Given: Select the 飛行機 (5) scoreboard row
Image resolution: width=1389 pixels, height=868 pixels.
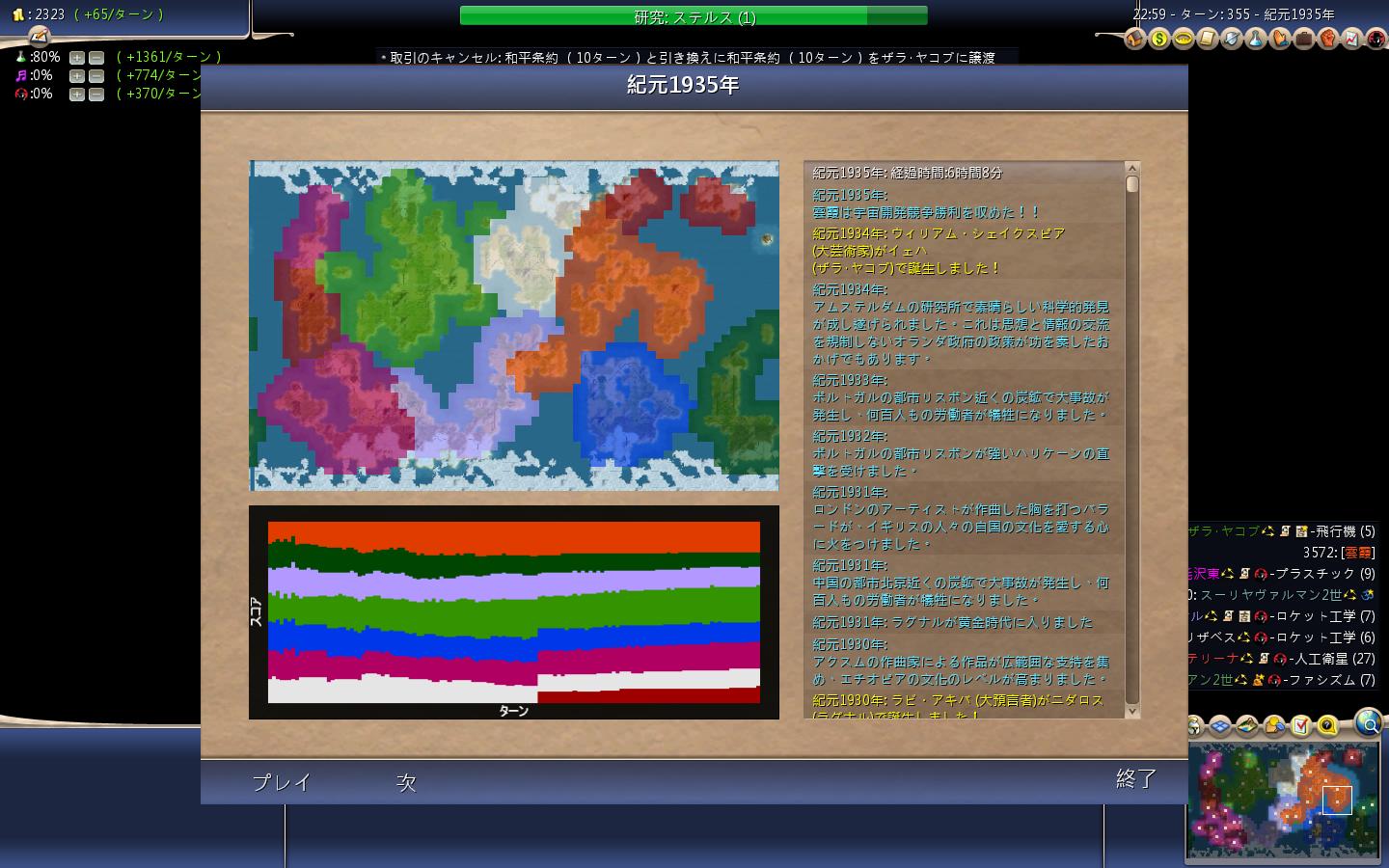Looking at the screenshot, I should (1282, 531).
